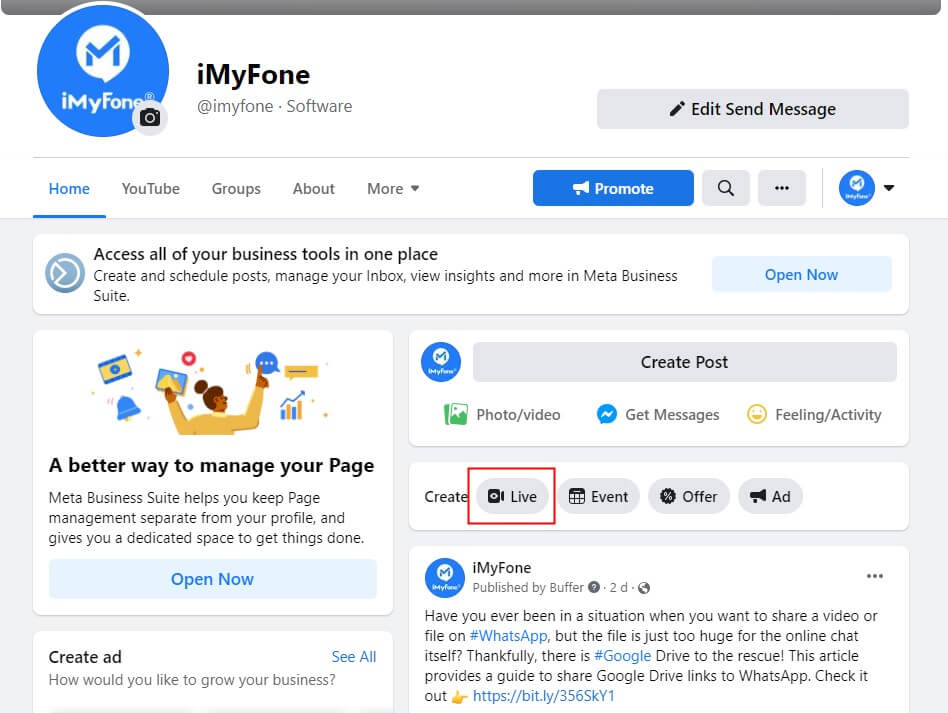Image resolution: width=948 pixels, height=713 pixels.
Task: Switch to the YouTube tab
Action: (x=151, y=188)
